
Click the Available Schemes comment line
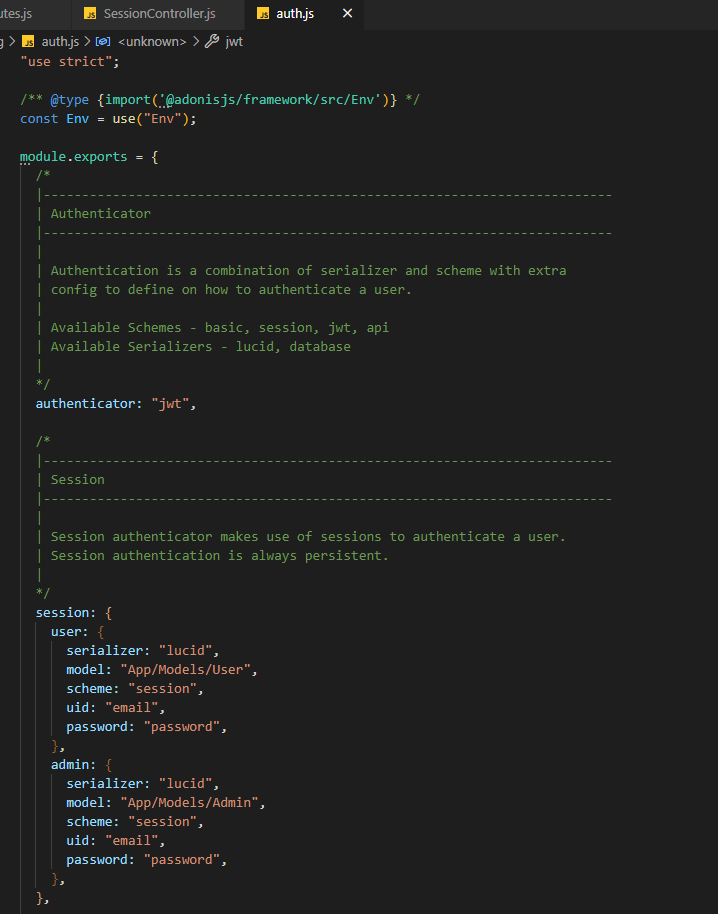[x=219, y=328]
